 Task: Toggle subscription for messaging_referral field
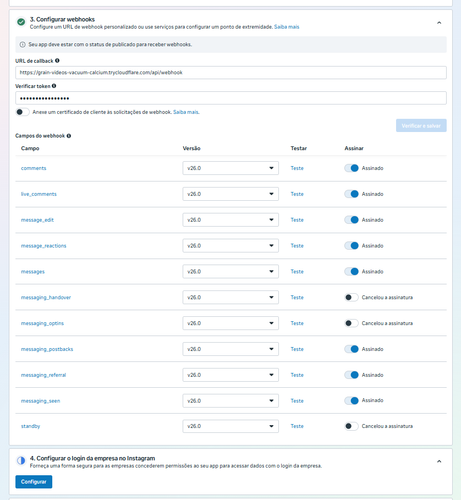[351, 375]
